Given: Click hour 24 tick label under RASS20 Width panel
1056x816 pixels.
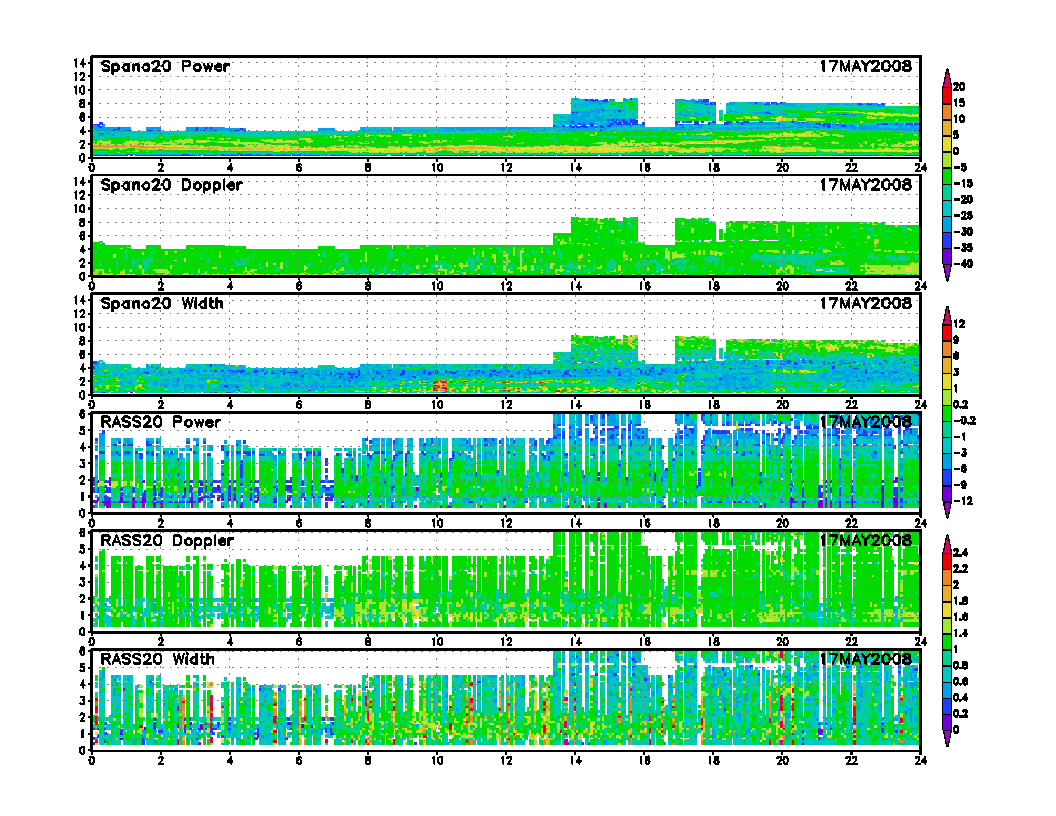Looking at the screenshot, I should coord(921,760).
